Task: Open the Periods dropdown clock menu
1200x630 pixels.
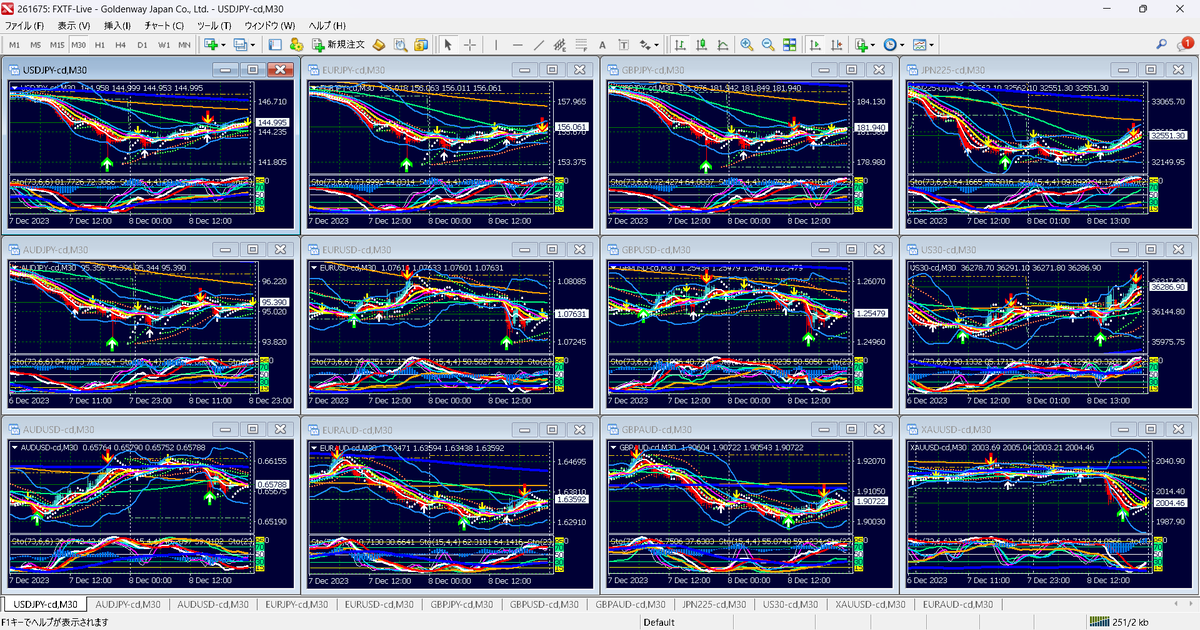Action: [x=889, y=44]
